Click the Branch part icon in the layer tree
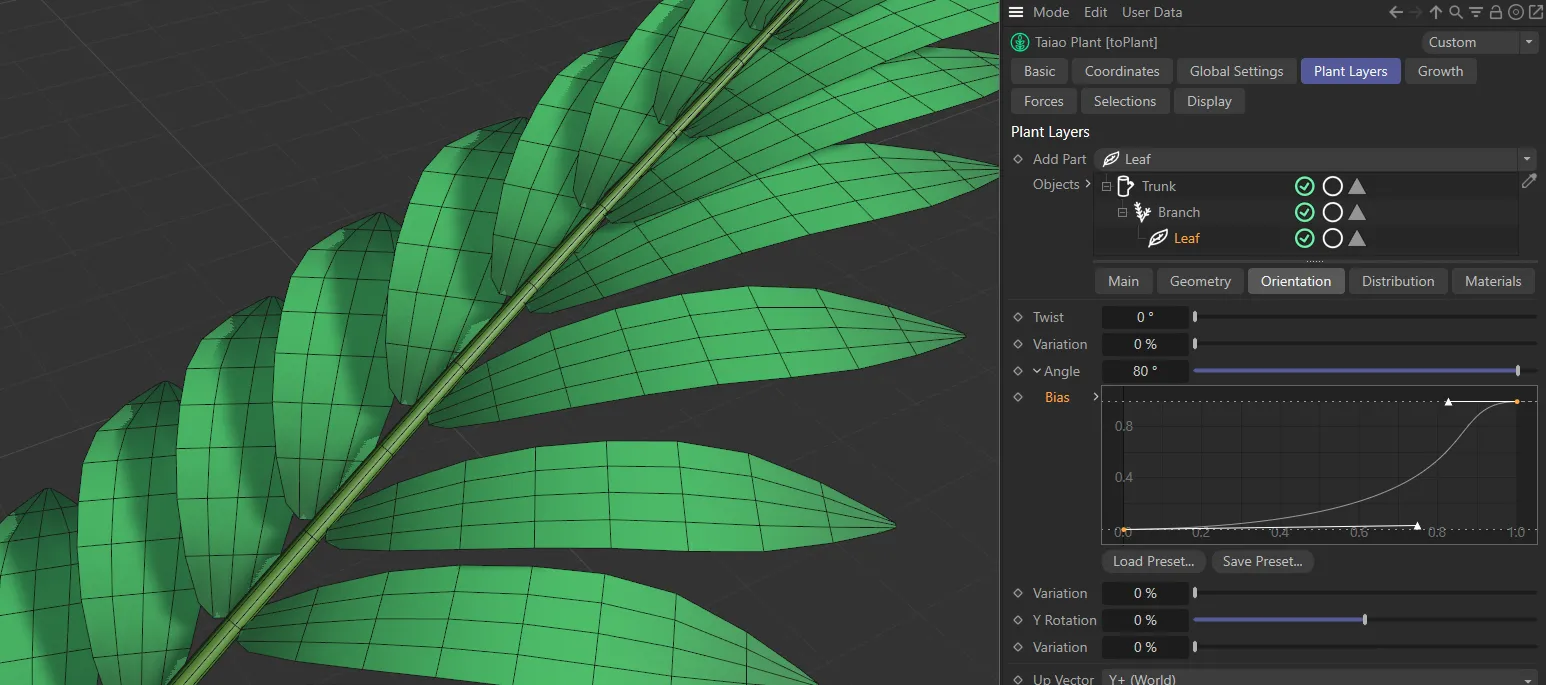Image resolution: width=1546 pixels, height=685 pixels. tap(1141, 212)
